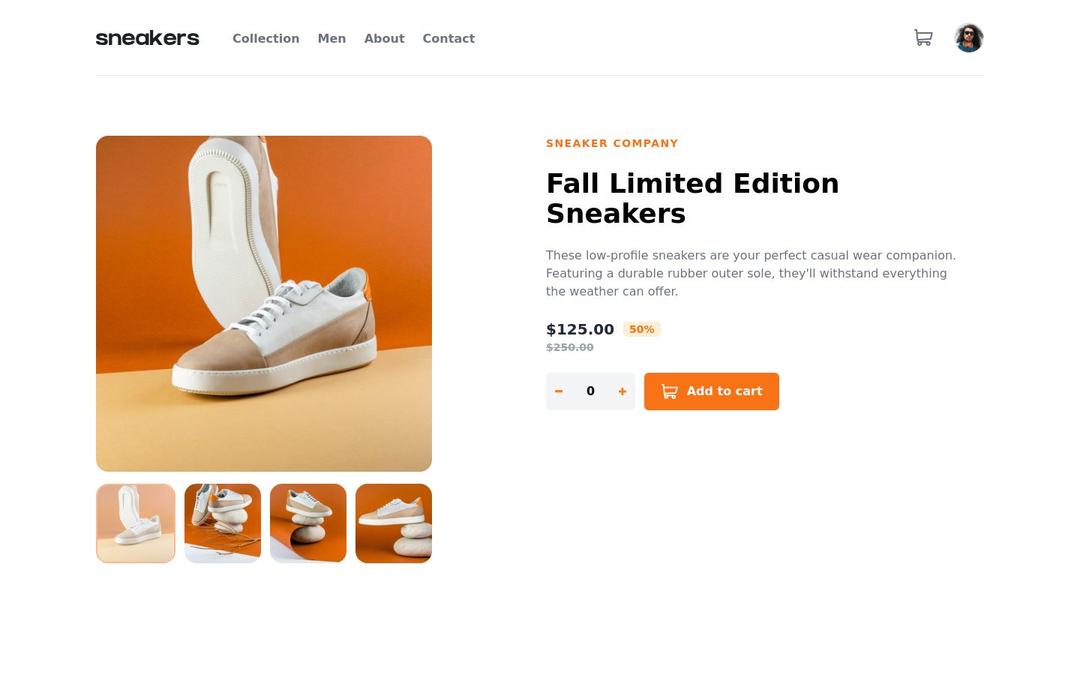Open the About page
The image size is (1080, 675).
click(x=384, y=39)
